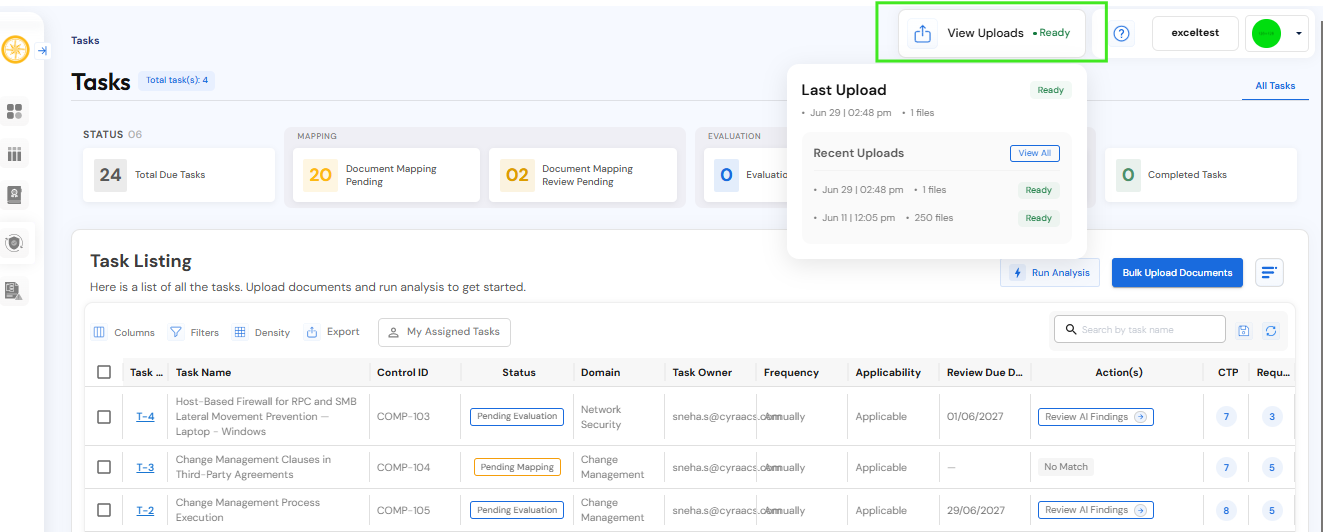1323x532 pixels.
Task: Open task link T-3
Action: pos(145,467)
